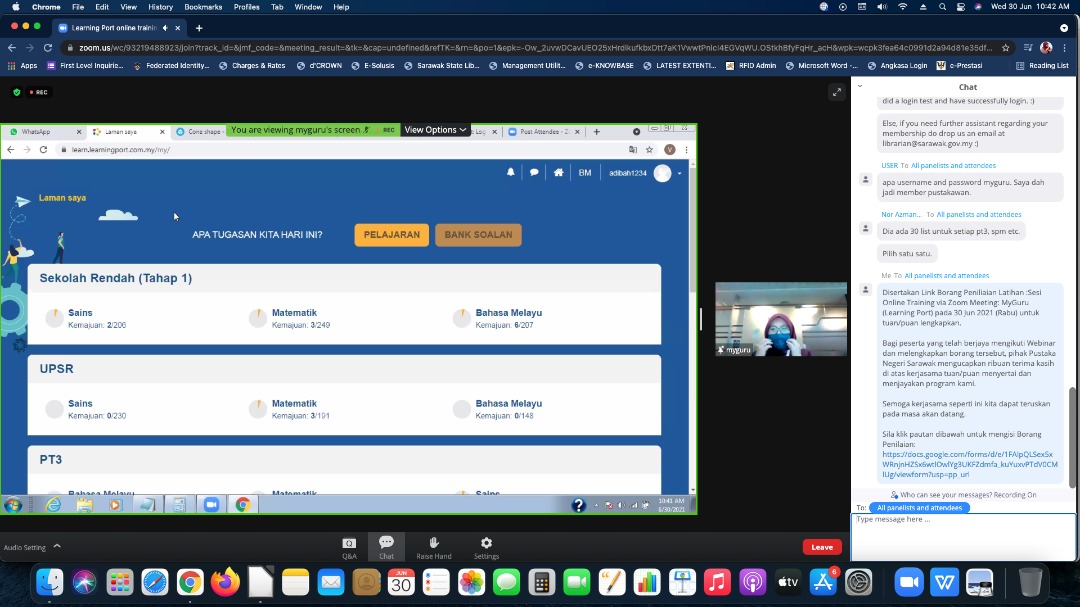The height and width of the screenshot is (607, 1080).
Task: Launch Siri from the Dock
Action: point(85,583)
